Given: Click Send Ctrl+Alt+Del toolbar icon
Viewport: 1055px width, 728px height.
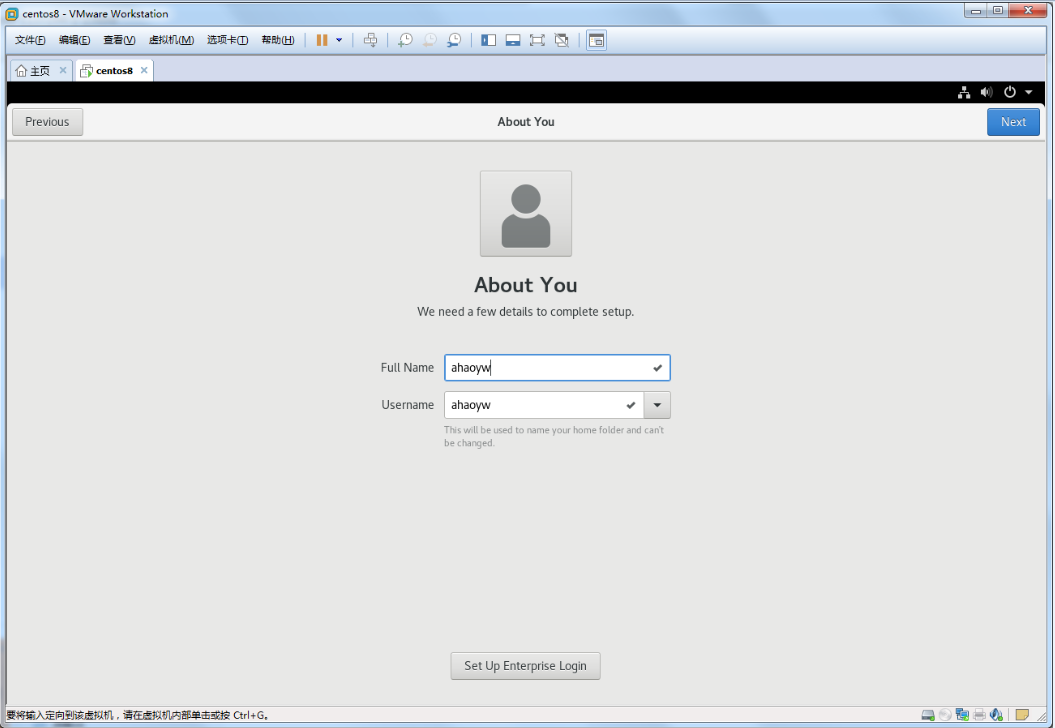Looking at the screenshot, I should pyautogui.click(x=371, y=40).
